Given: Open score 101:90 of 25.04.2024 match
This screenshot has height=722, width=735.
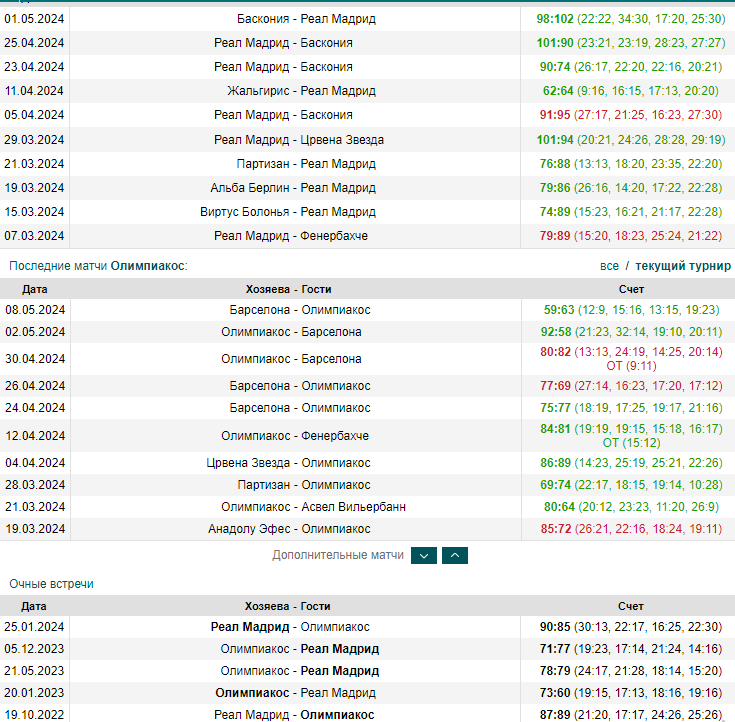Looking at the screenshot, I should point(555,43).
